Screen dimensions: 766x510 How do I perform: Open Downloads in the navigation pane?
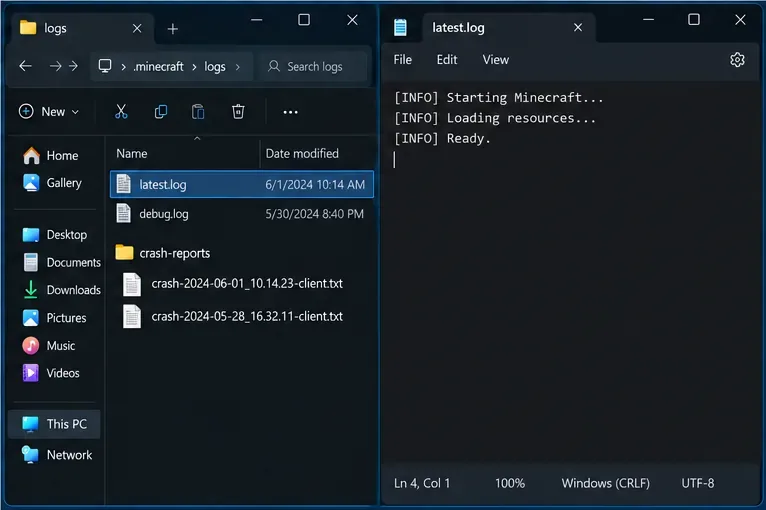click(62, 290)
